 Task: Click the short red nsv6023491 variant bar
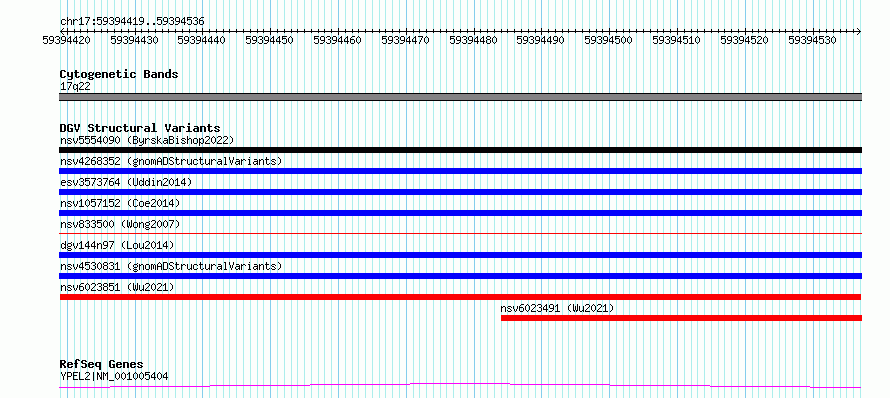(682, 318)
